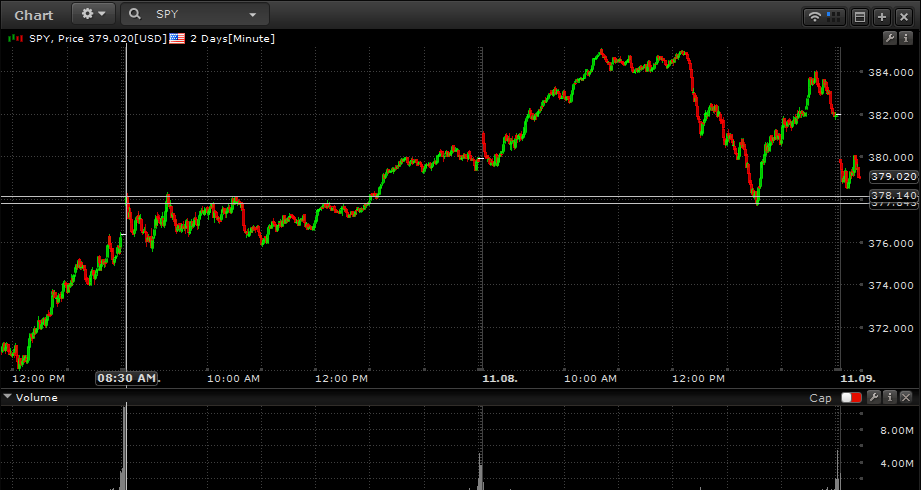This screenshot has width=921, height=490.
Task: Click the 08:30 AM crosshair time label
Action: (126, 378)
